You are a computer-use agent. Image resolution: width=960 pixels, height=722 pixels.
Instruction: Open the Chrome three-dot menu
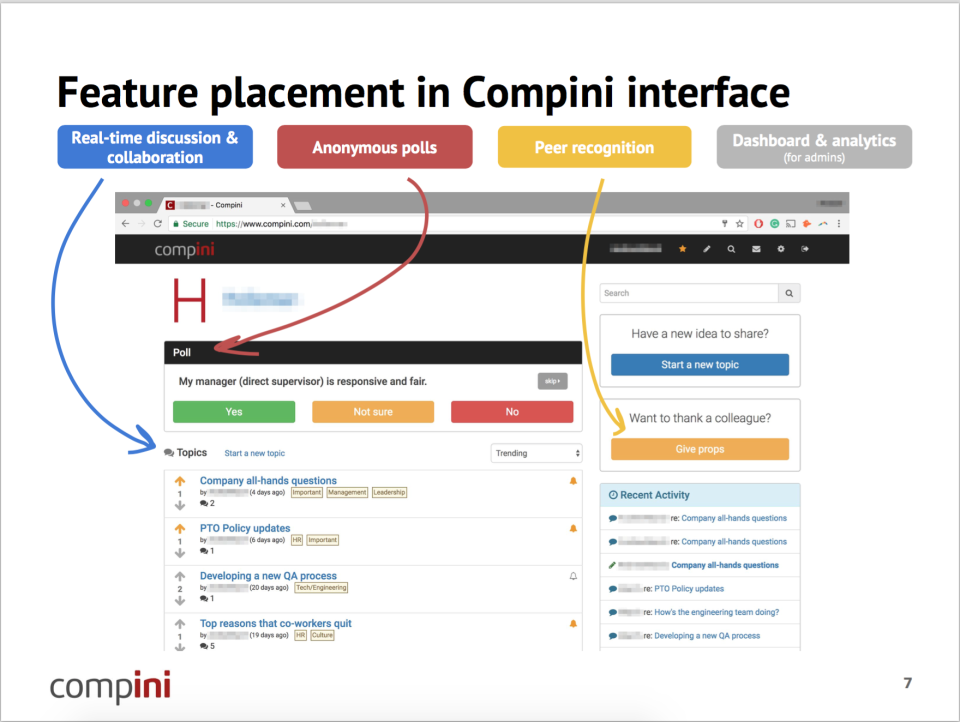click(x=838, y=223)
